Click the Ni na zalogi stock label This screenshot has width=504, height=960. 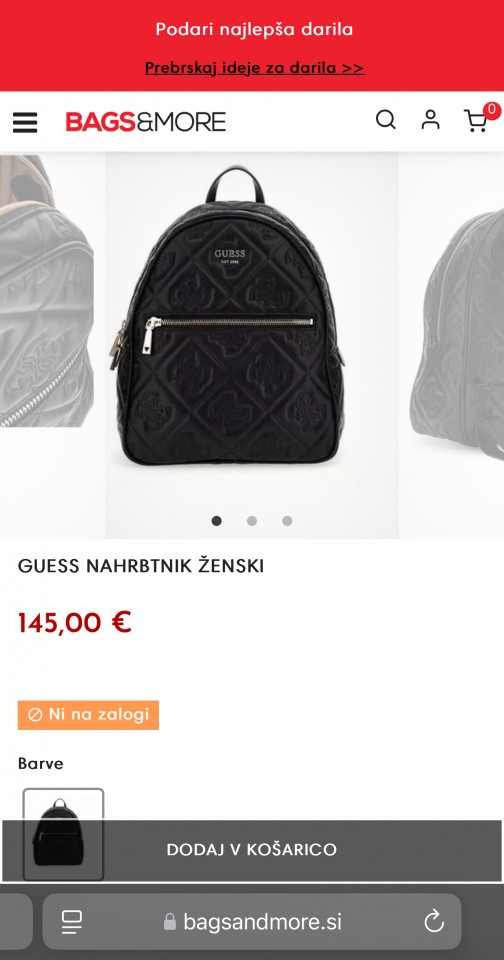(x=88, y=714)
